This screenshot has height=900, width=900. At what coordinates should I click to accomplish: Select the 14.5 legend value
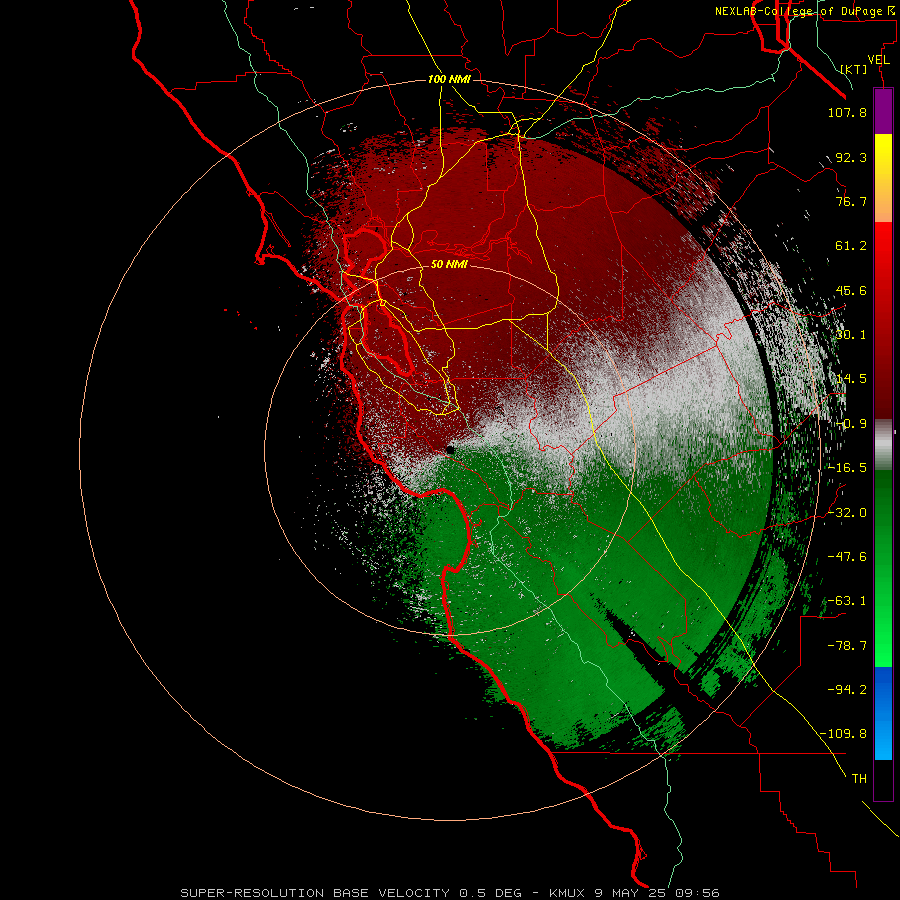[x=851, y=379]
